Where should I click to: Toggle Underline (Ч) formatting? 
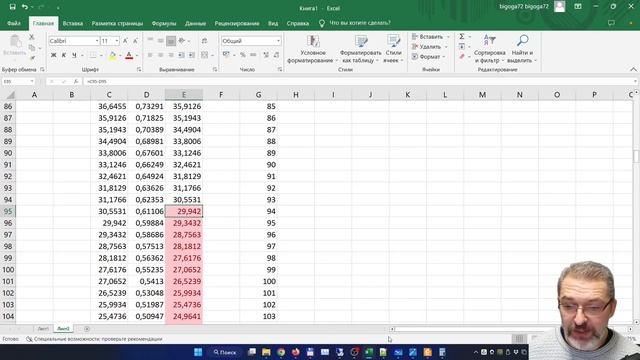point(74,55)
